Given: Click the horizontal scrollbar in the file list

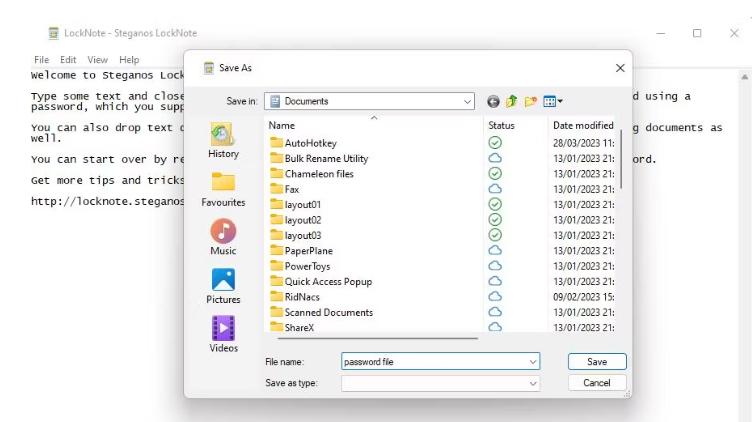Looking at the screenshot, I should click(378, 338).
